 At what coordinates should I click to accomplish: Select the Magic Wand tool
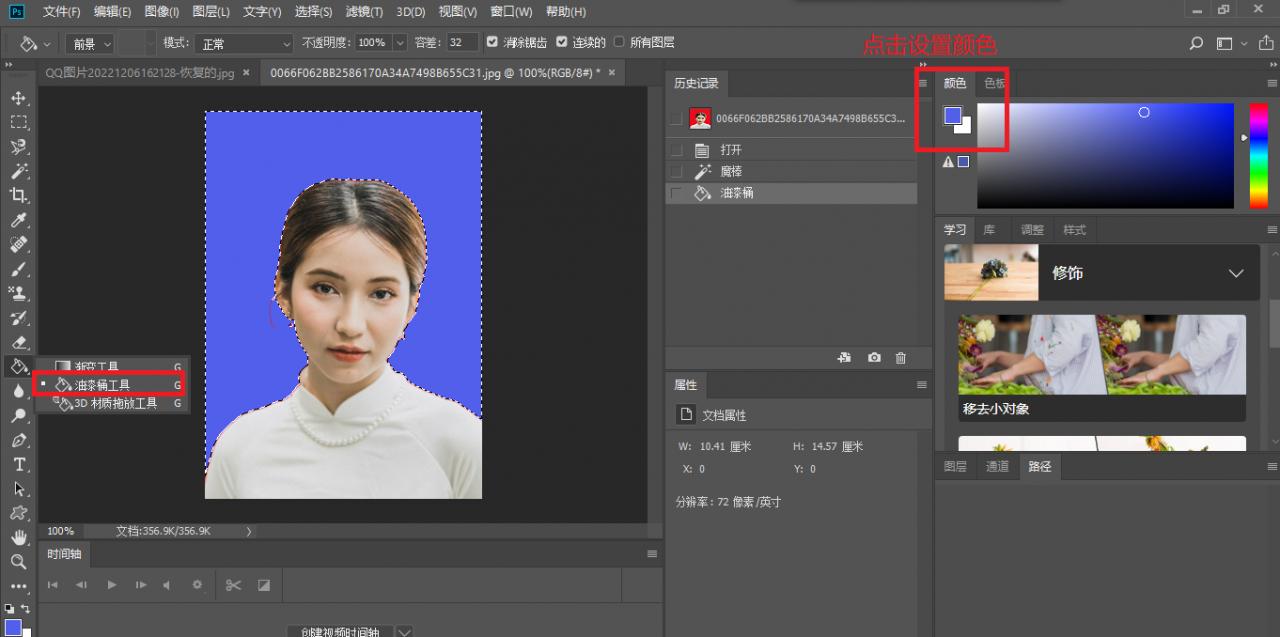click(x=18, y=171)
